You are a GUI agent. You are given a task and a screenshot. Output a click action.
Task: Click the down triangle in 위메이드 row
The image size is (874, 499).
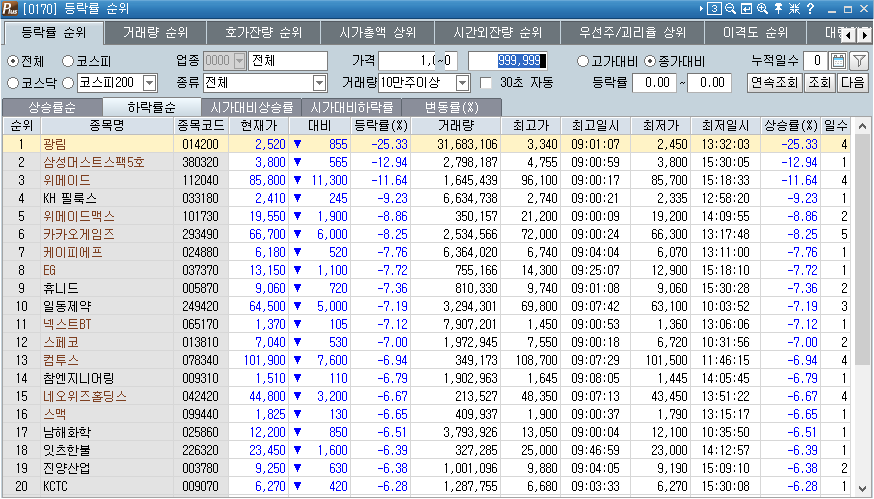coord(297,180)
